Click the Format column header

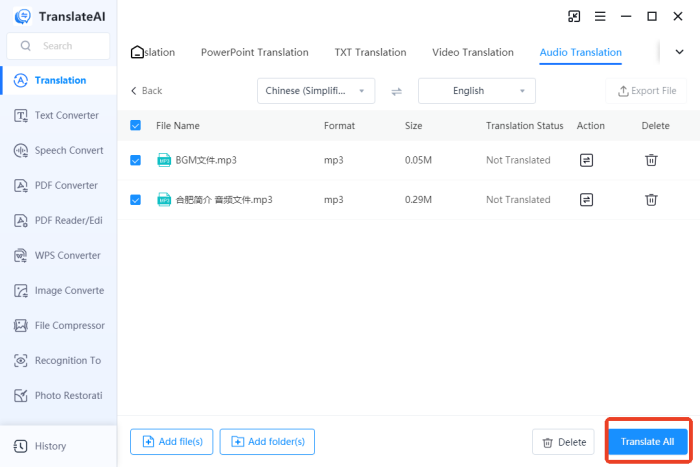coord(339,125)
